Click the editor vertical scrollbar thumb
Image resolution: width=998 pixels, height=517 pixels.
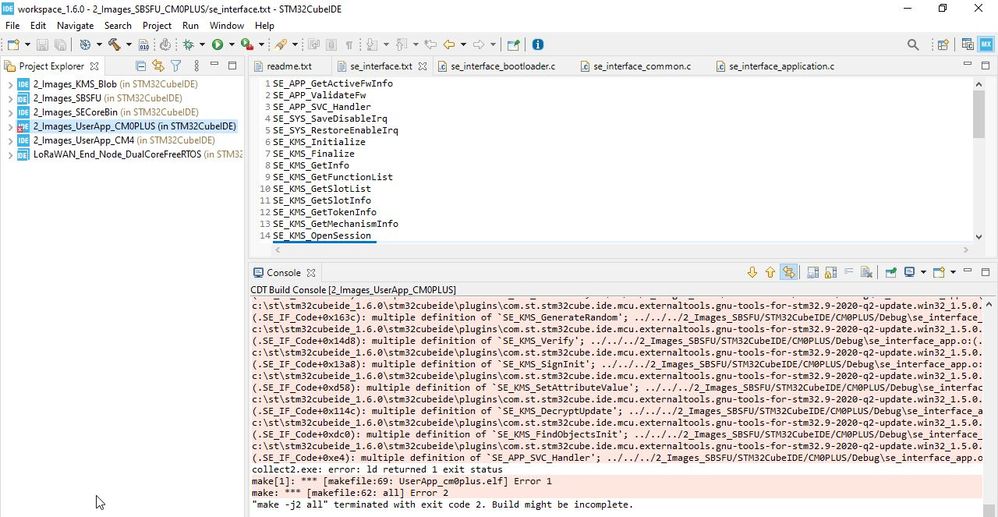pos(980,113)
